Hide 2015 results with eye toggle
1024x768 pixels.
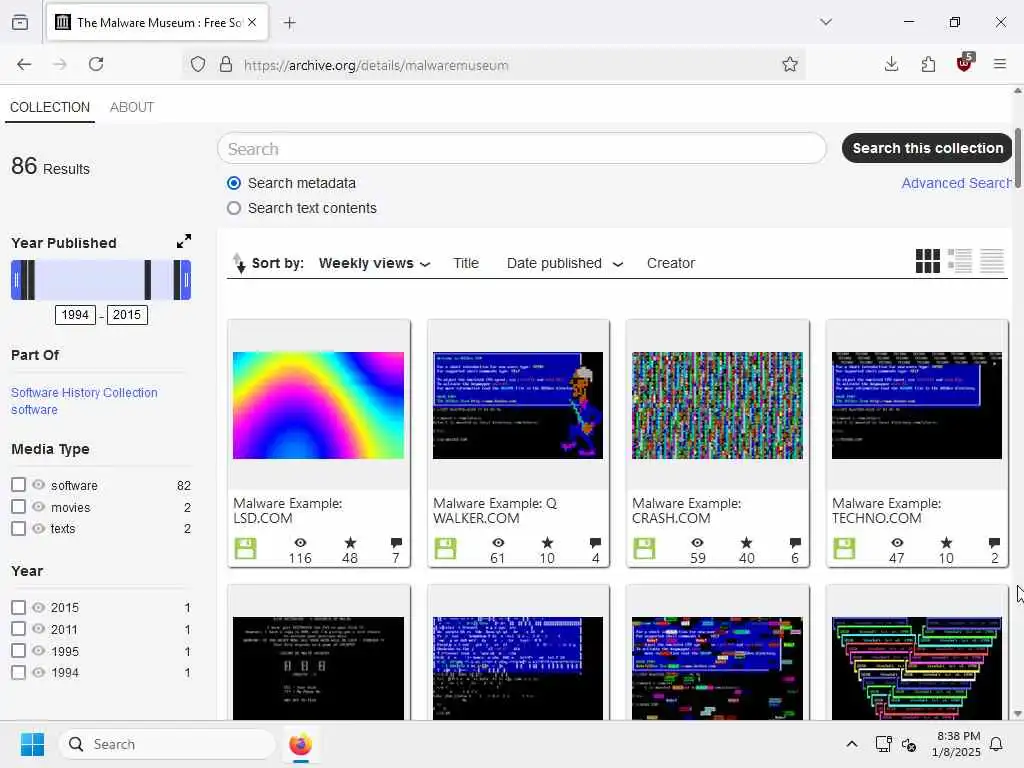[x=39, y=607]
